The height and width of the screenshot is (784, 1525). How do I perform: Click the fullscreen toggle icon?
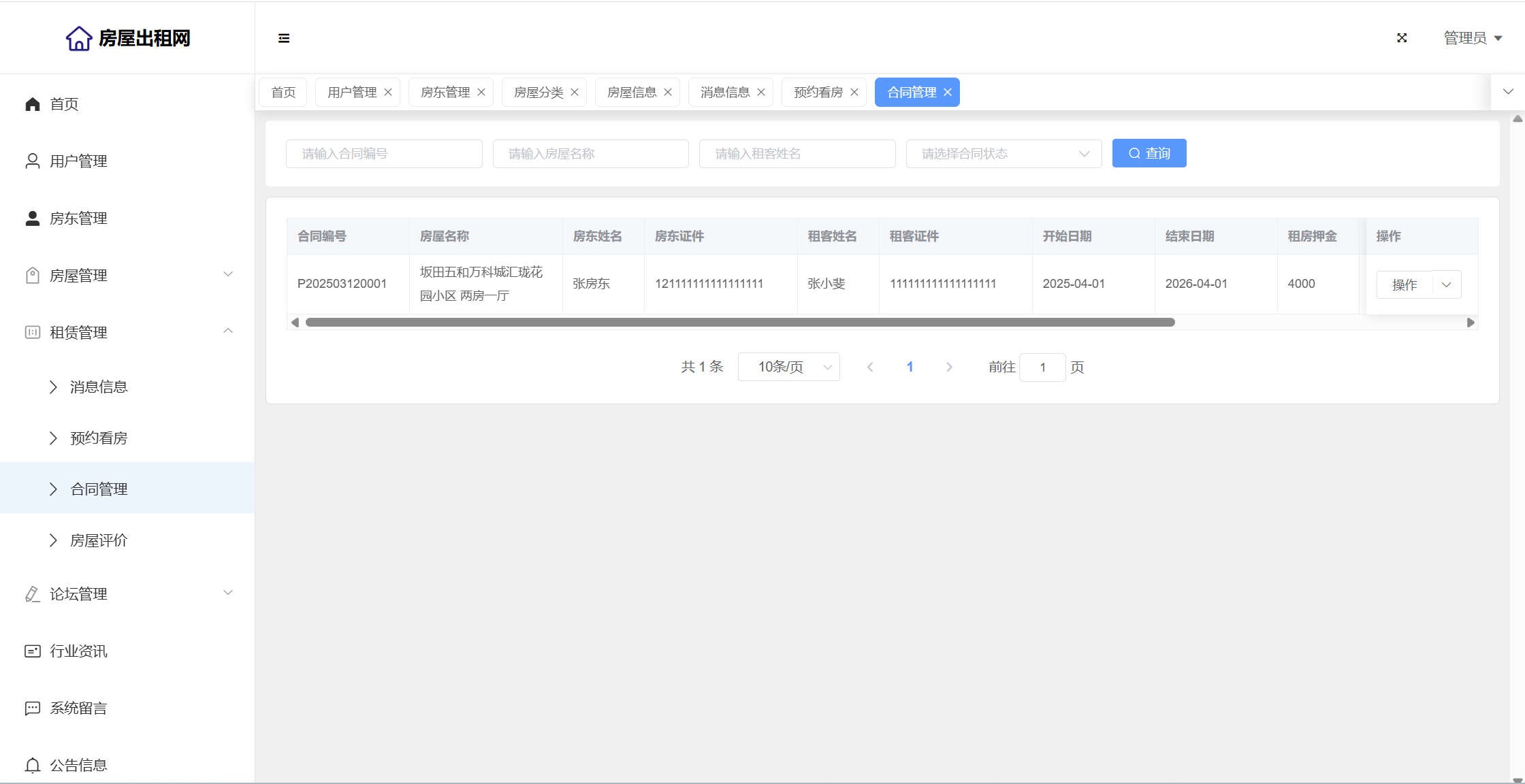coord(1402,38)
